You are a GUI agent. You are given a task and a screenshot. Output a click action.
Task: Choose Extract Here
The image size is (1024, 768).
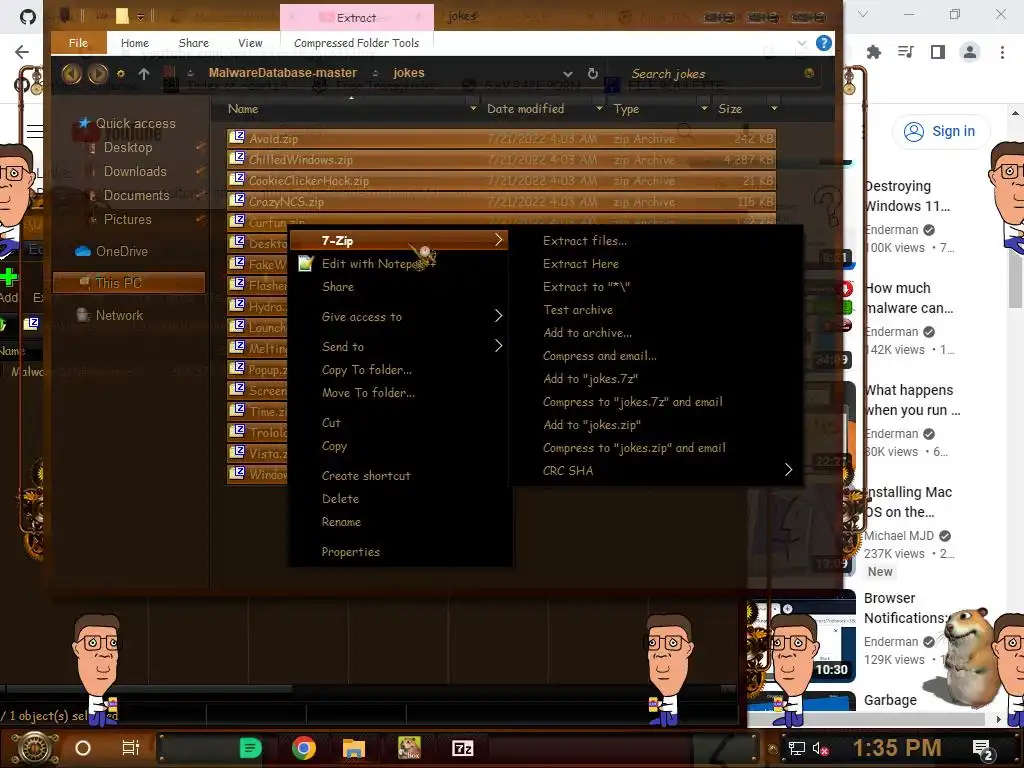581,264
